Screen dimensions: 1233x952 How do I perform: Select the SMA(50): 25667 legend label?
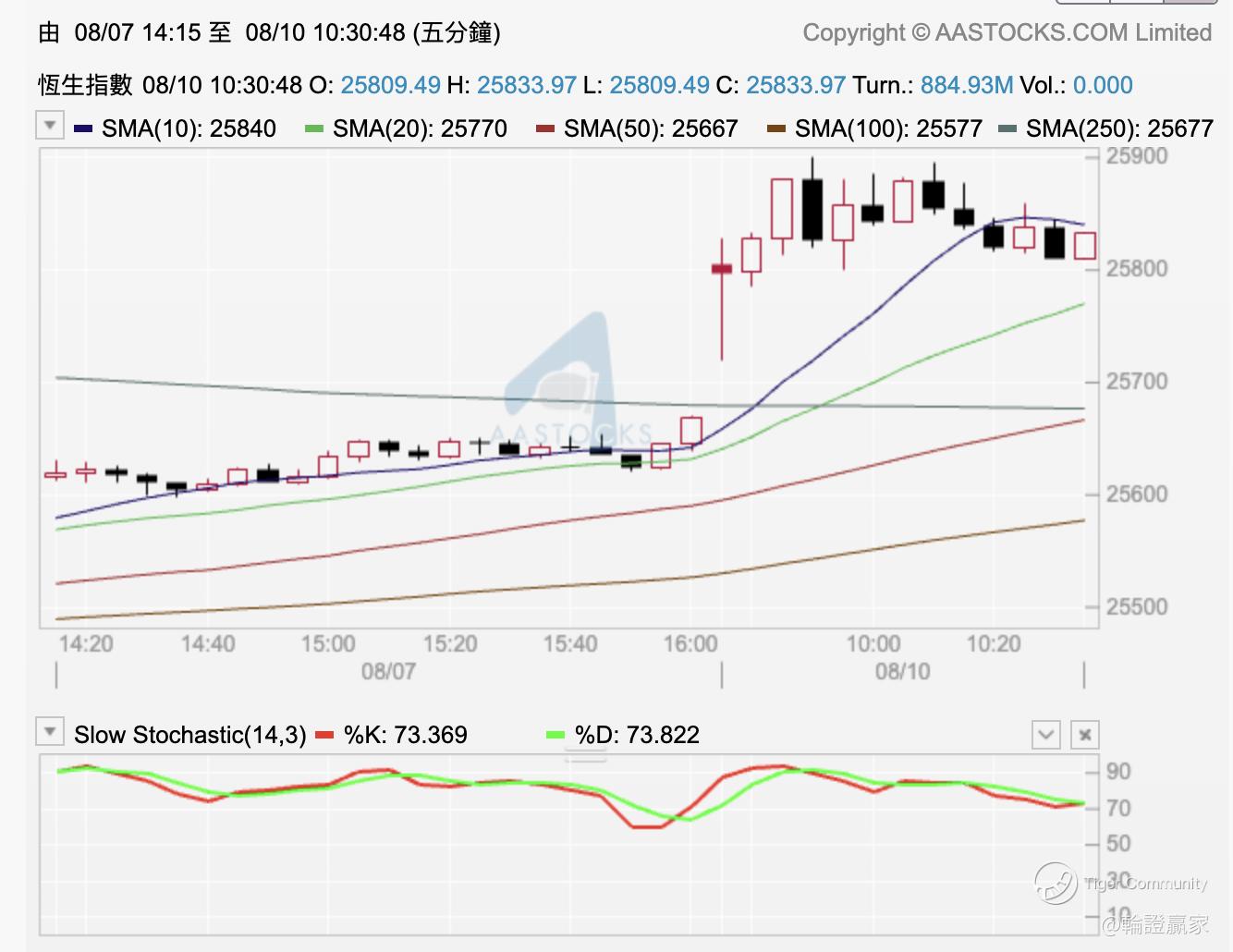(651, 128)
